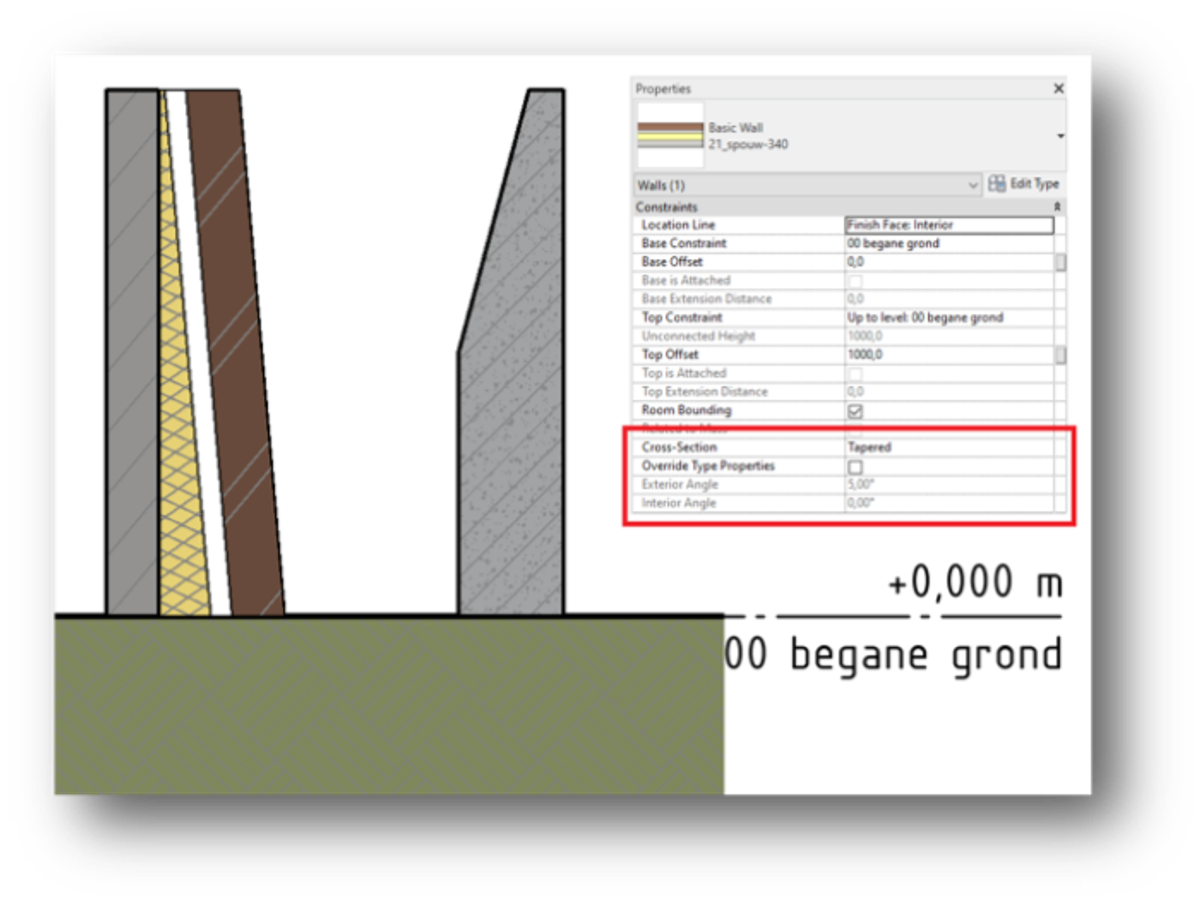
Task: Uncheck the Room Bounding checkbox
Action: click(x=855, y=411)
